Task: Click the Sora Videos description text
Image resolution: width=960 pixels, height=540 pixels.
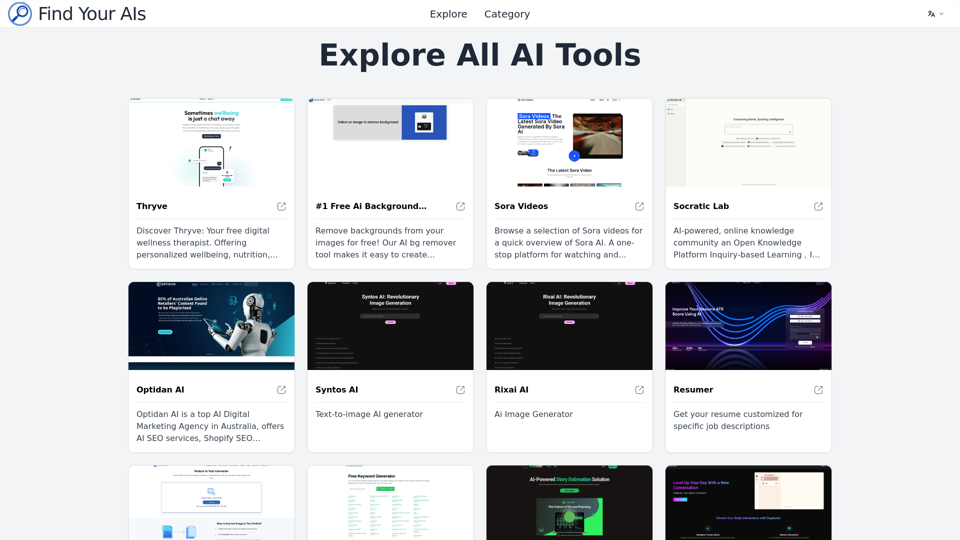Action: (569, 242)
